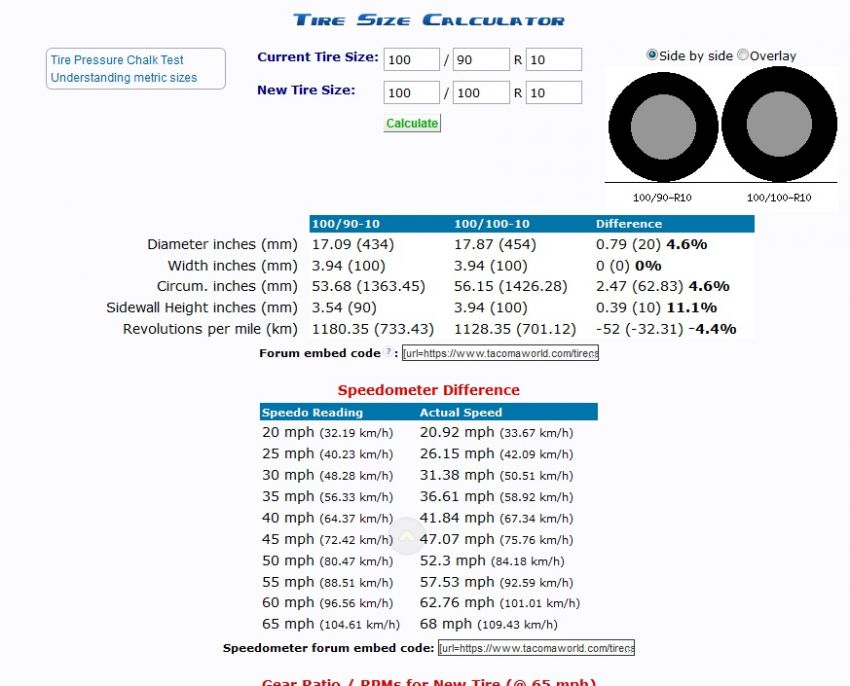Image resolution: width=850 pixels, height=686 pixels.
Task: Click the 52.3 mph actual speed value
Action: pos(492,561)
